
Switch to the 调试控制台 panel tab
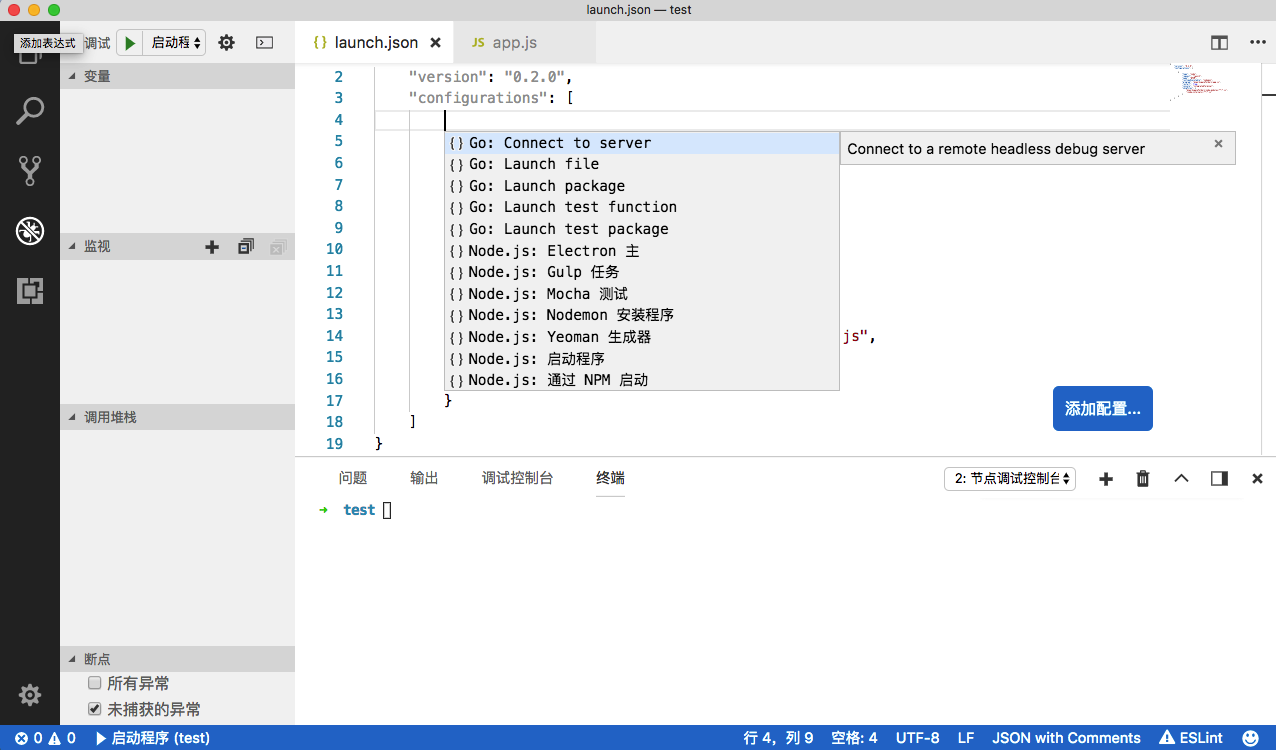pos(517,478)
